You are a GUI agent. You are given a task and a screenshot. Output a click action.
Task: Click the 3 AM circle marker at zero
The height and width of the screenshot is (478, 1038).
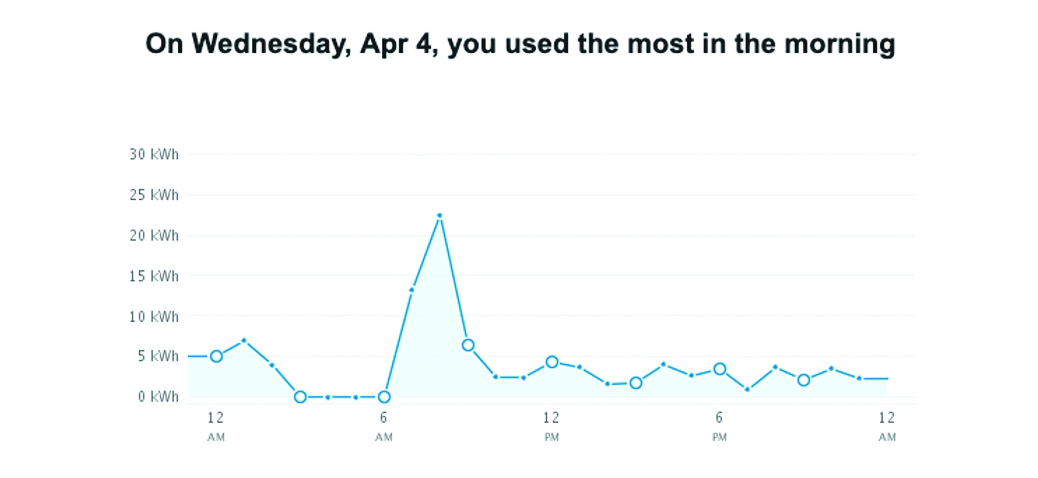300,397
